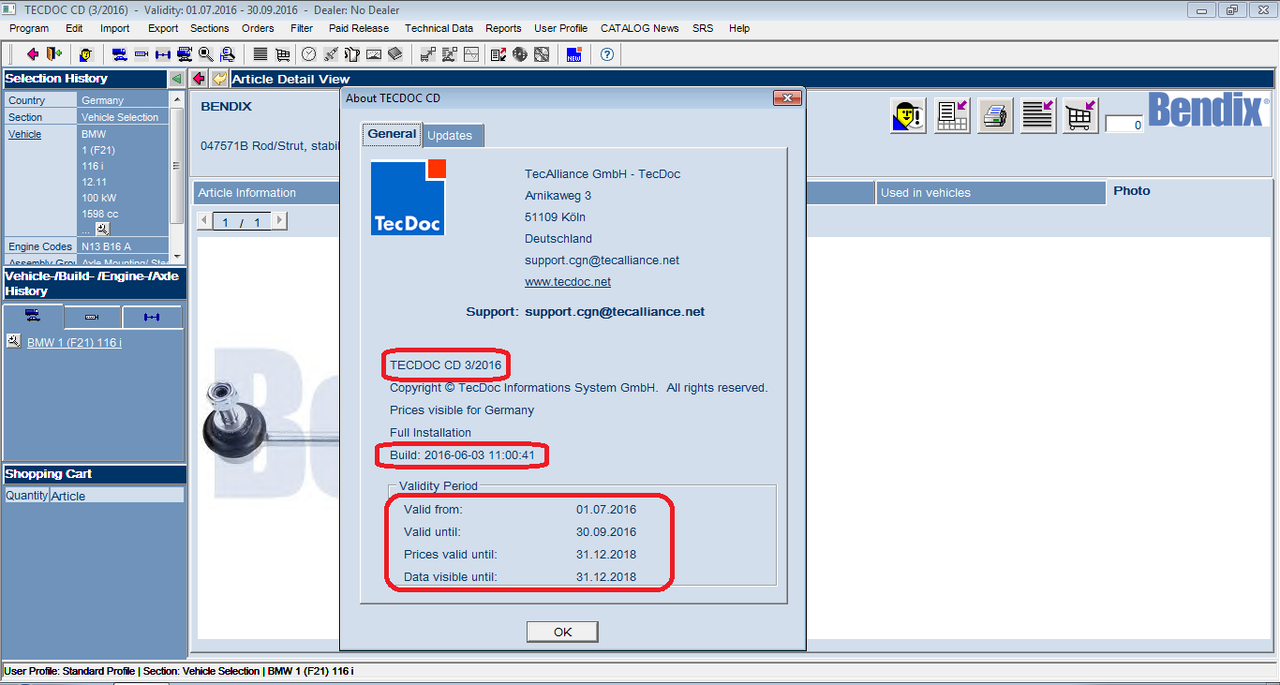
Task: Click the shopping cart quantity input field
Action: click(x=1125, y=125)
